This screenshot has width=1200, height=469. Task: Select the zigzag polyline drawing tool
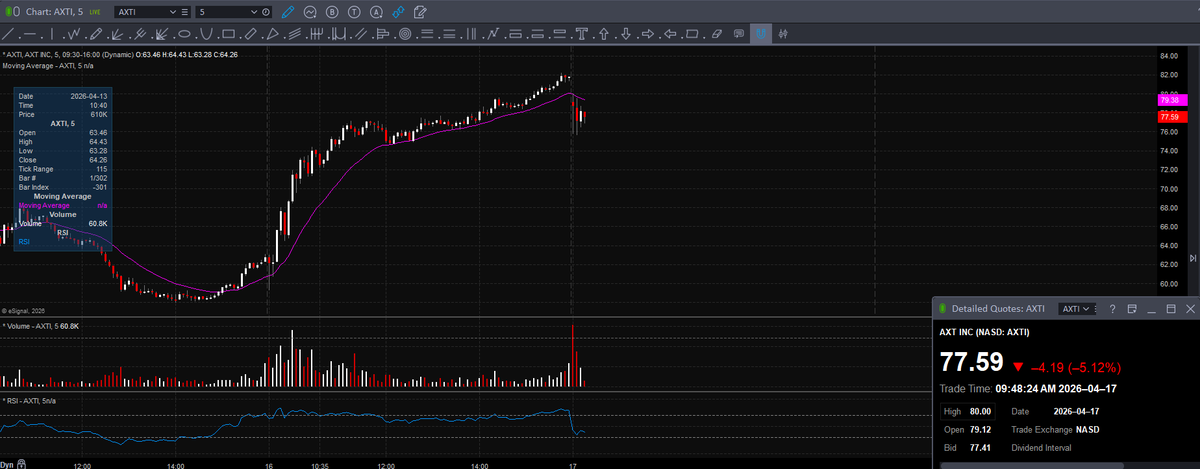click(74, 34)
